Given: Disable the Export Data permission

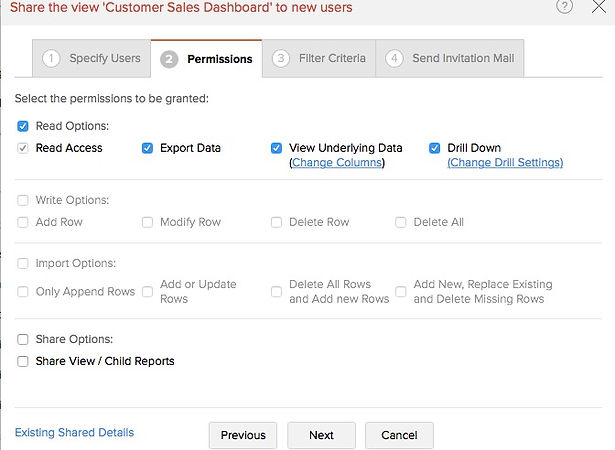Looking at the screenshot, I should click(x=148, y=148).
